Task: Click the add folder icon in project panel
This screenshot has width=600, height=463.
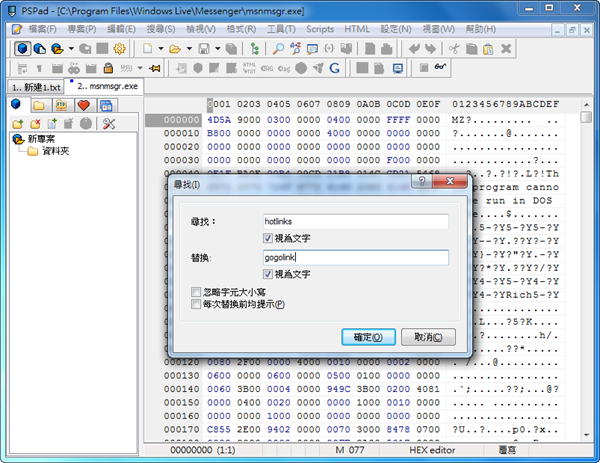Action: [x=18, y=124]
